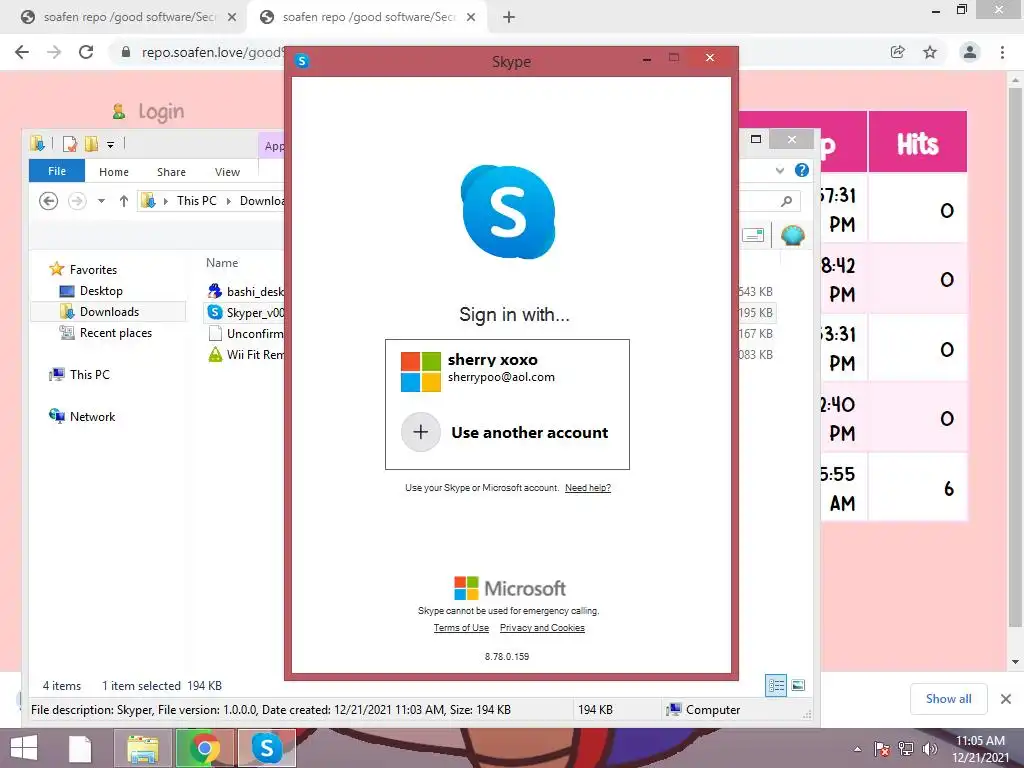
Task: Reload the Chrome page
Action: coord(86,52)
